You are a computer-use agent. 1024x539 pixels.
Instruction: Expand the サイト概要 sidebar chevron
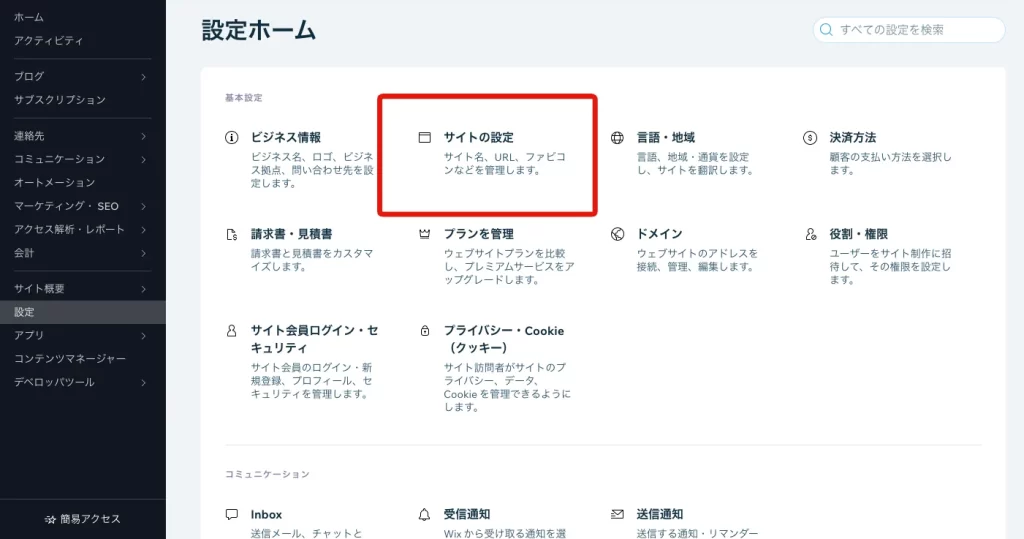pyautogui.click(x=143, y=289)
